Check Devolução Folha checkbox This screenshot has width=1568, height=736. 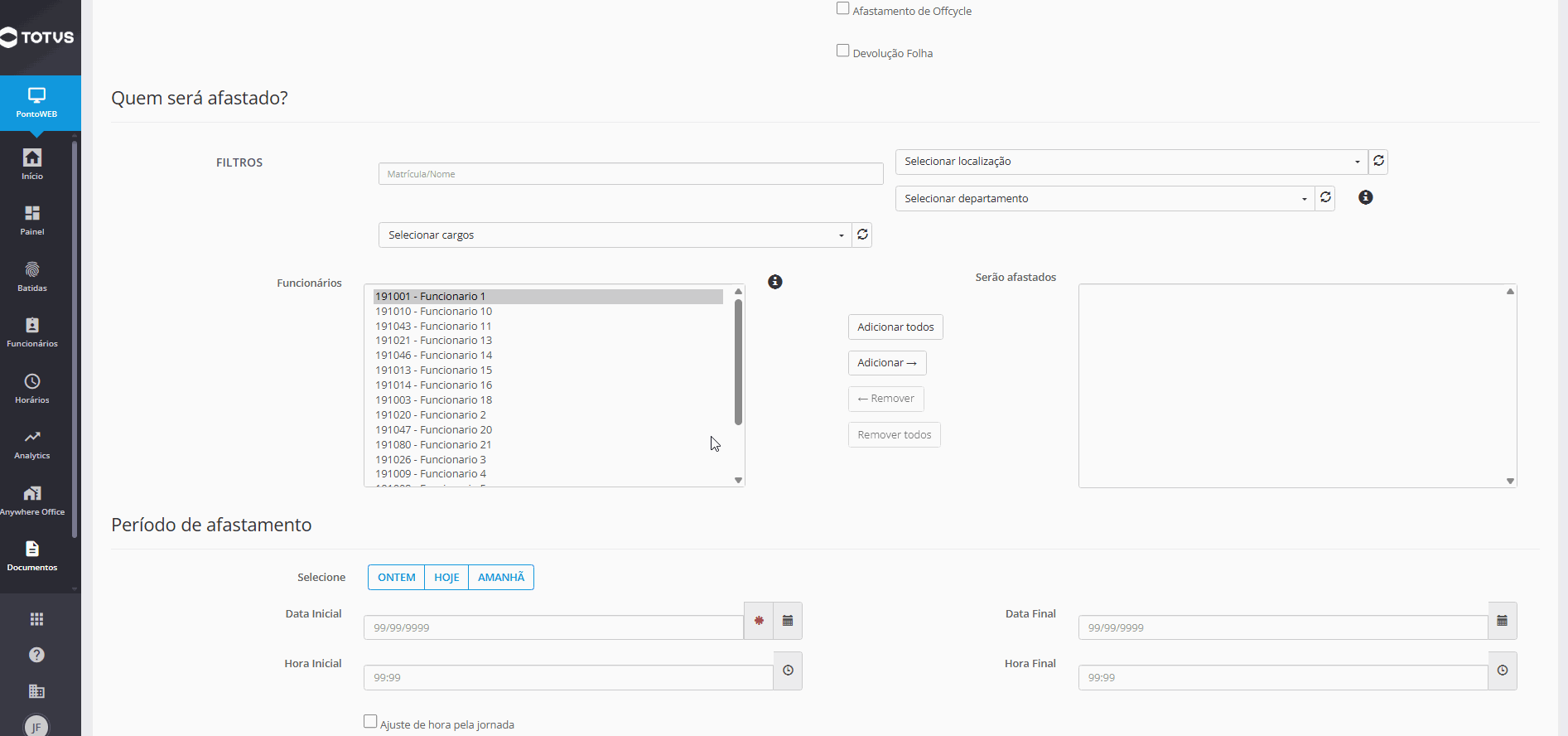coord(843,51)
